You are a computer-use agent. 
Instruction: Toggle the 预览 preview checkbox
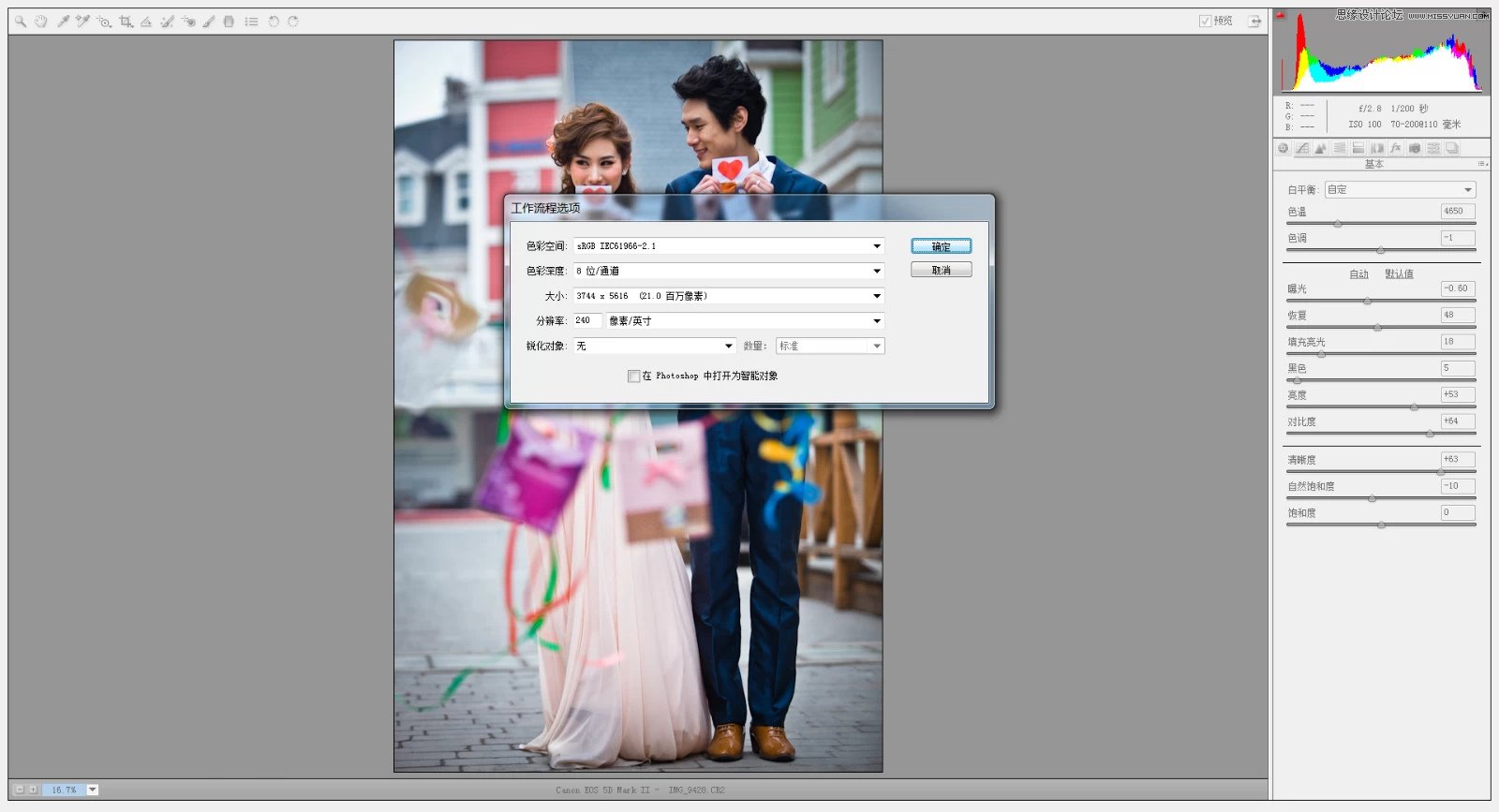(1205, 21)
